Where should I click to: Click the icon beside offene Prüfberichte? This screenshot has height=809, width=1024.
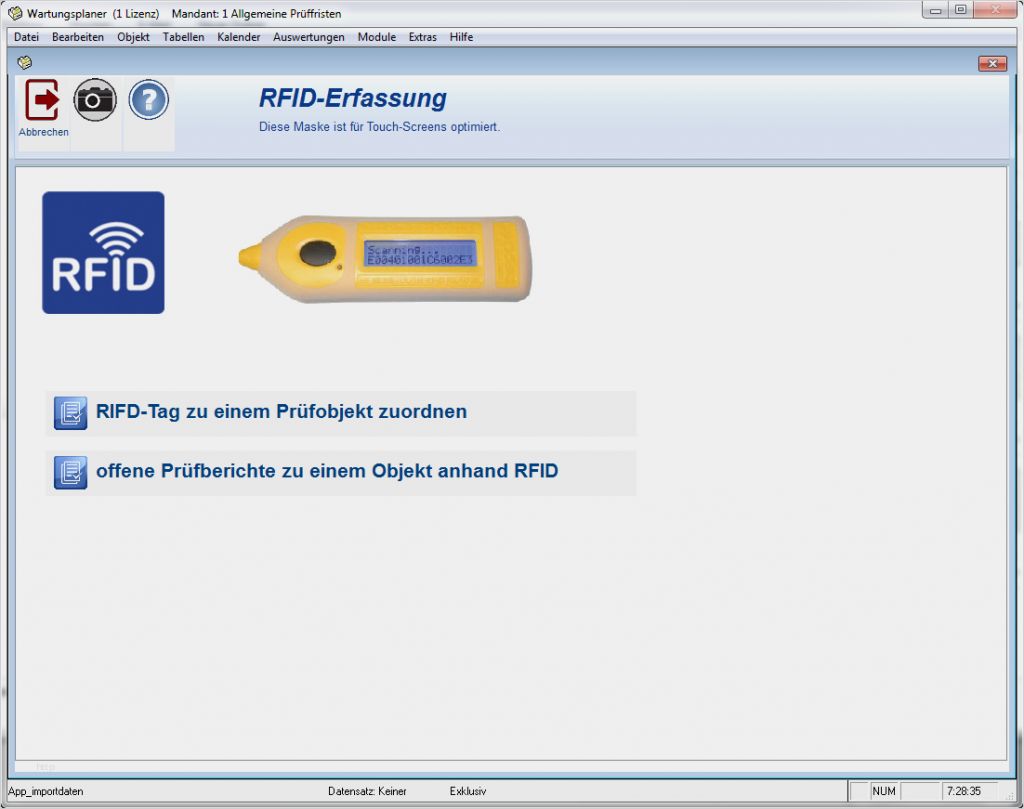tap(71, 472)
